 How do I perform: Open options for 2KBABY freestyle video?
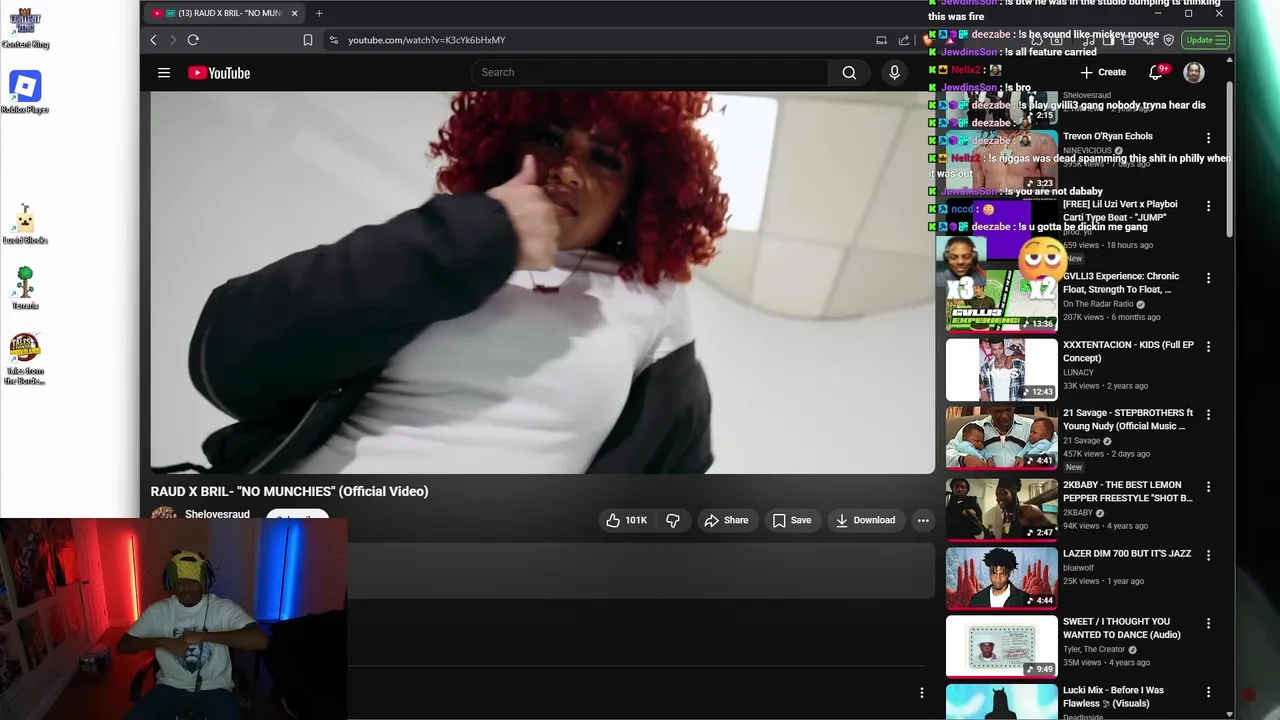(x=1208, y=487)
